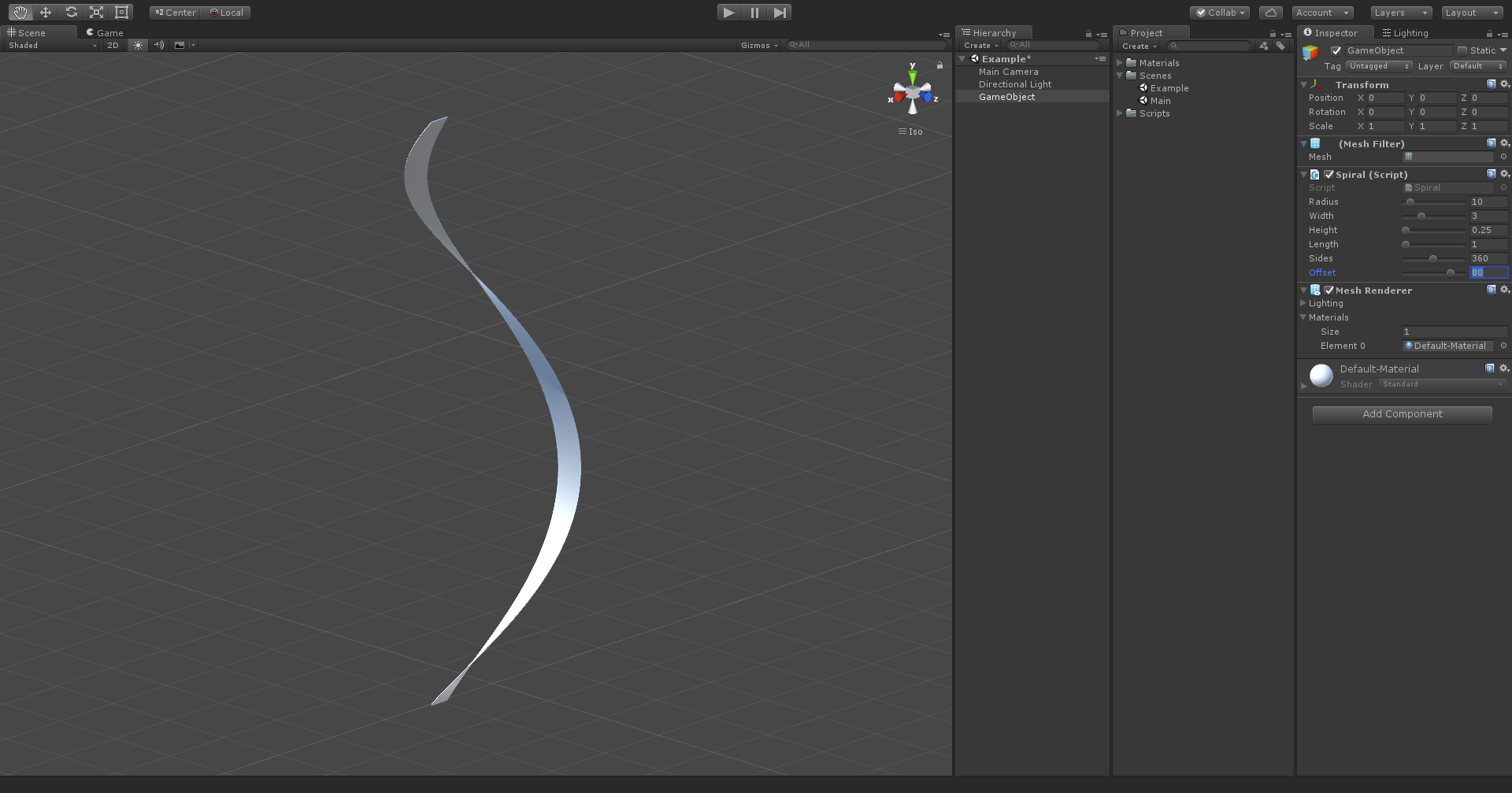Toggle Center pivot mode
1512x793 pixels.
pyautogui.click(x=176, y=13)
